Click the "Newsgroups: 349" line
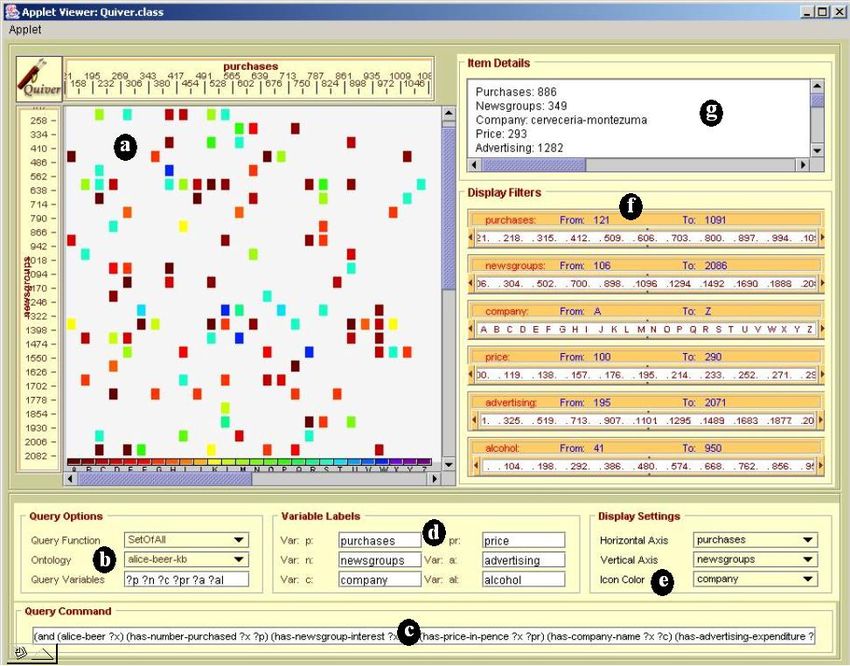 coord(521,106)
